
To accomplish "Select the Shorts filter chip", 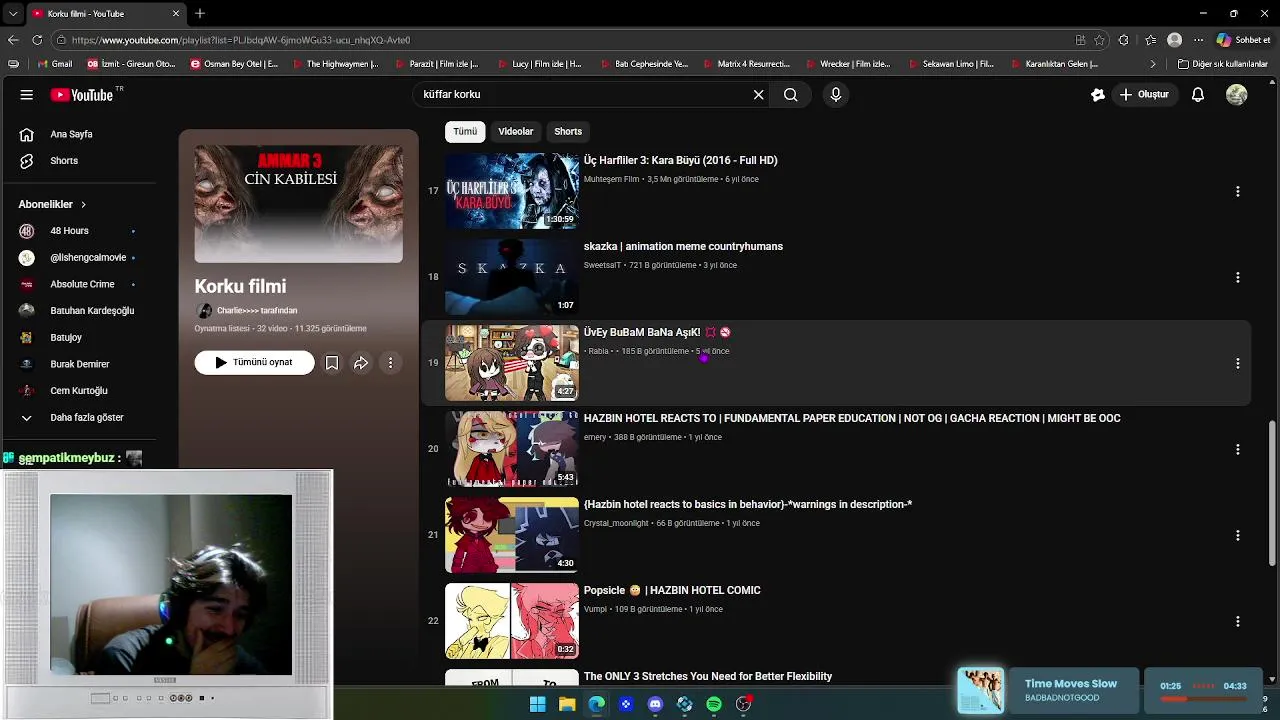I will 568,132.
